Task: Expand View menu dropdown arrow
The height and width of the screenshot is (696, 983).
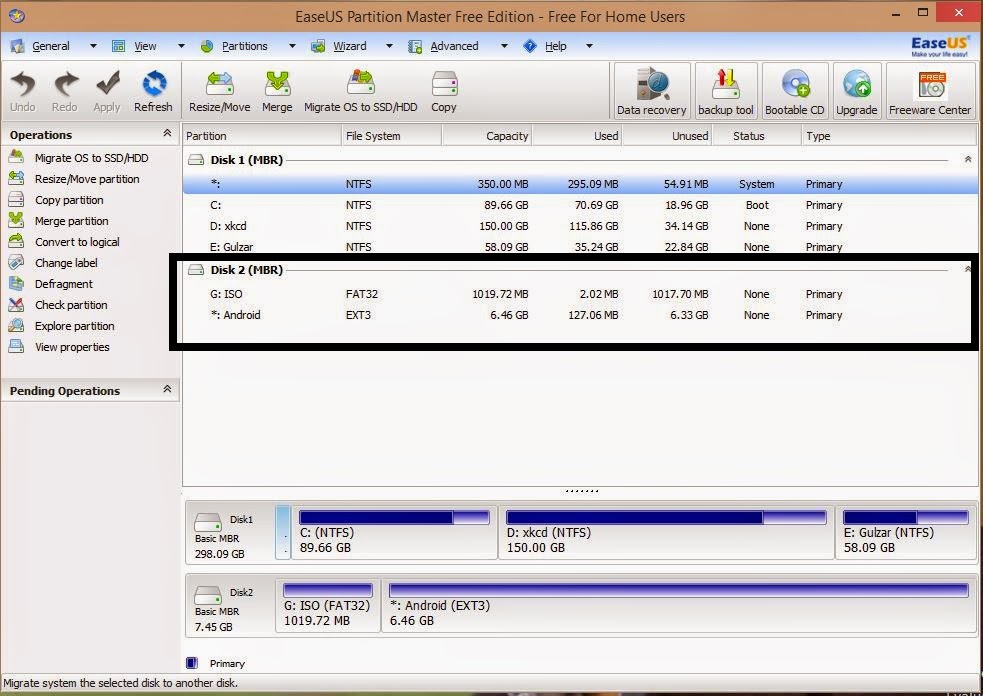Action: 181,46
